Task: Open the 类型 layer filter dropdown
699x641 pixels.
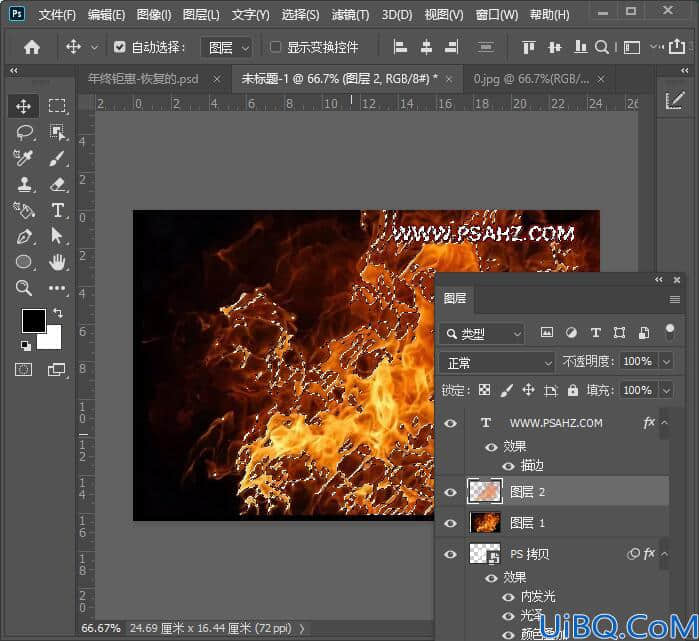Action: (481, 333)
